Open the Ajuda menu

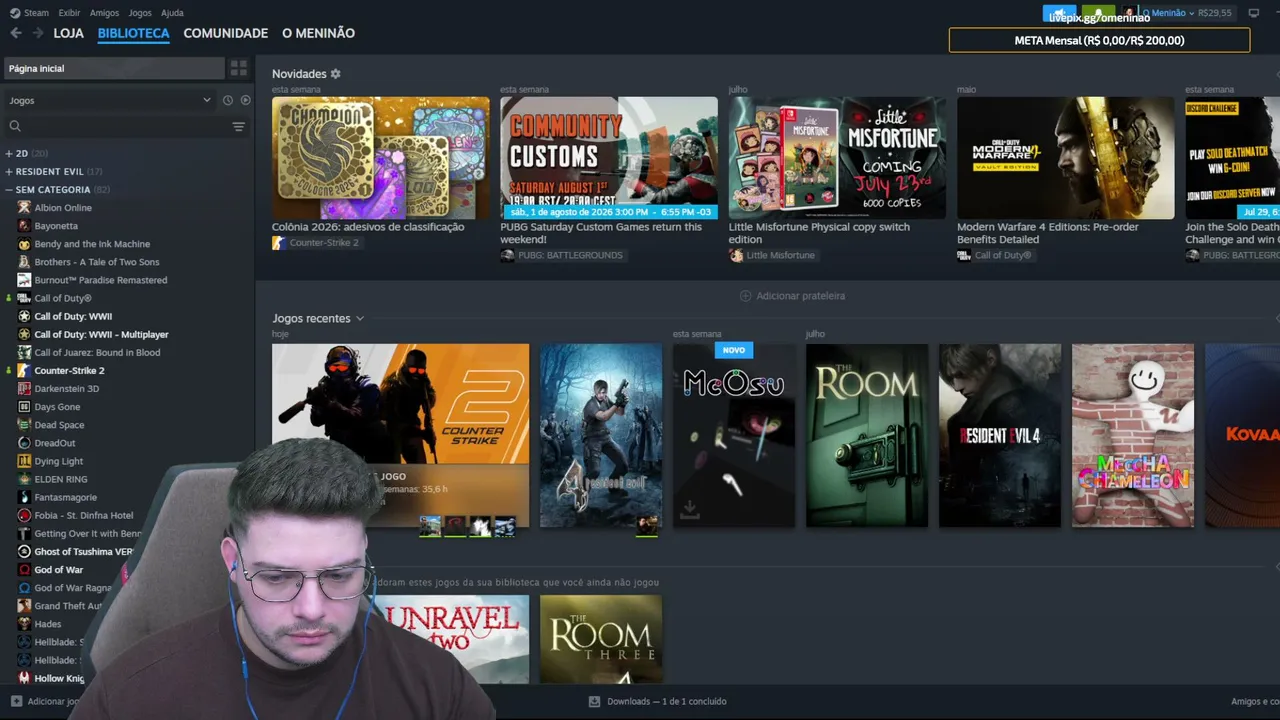[x=172, y=13]
